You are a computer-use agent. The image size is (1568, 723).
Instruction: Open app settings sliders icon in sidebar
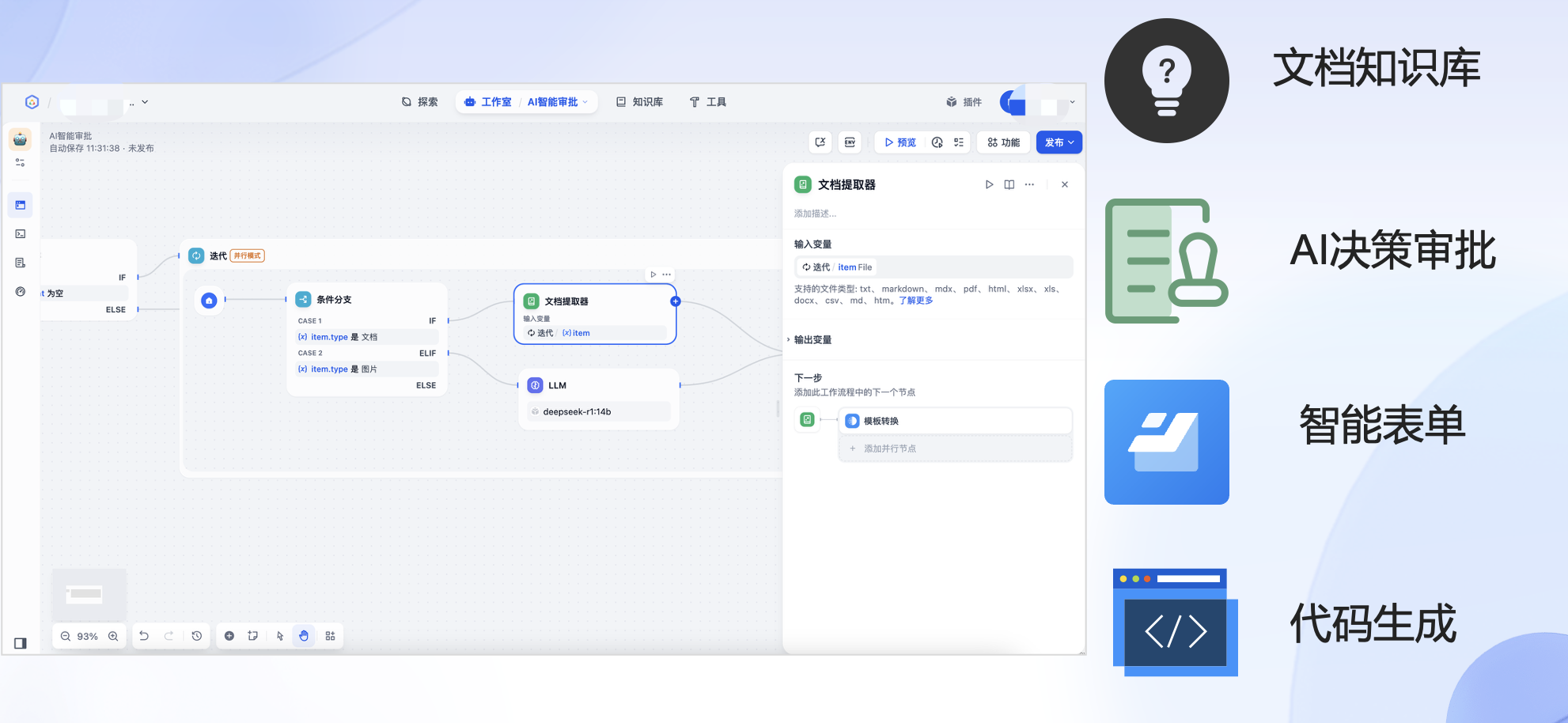pyautogui.click(x=21, y=162)
